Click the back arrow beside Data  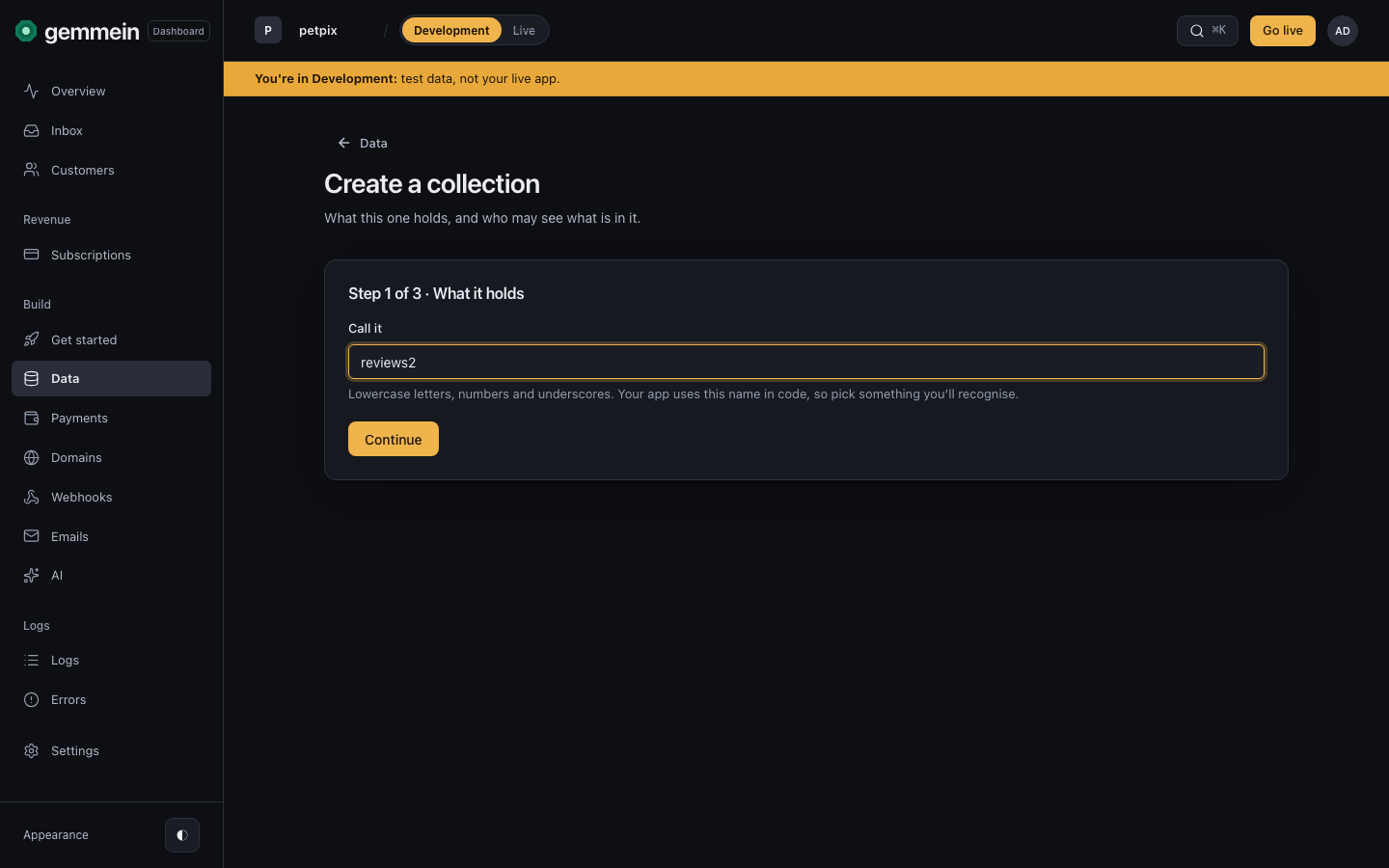(344, 143)
